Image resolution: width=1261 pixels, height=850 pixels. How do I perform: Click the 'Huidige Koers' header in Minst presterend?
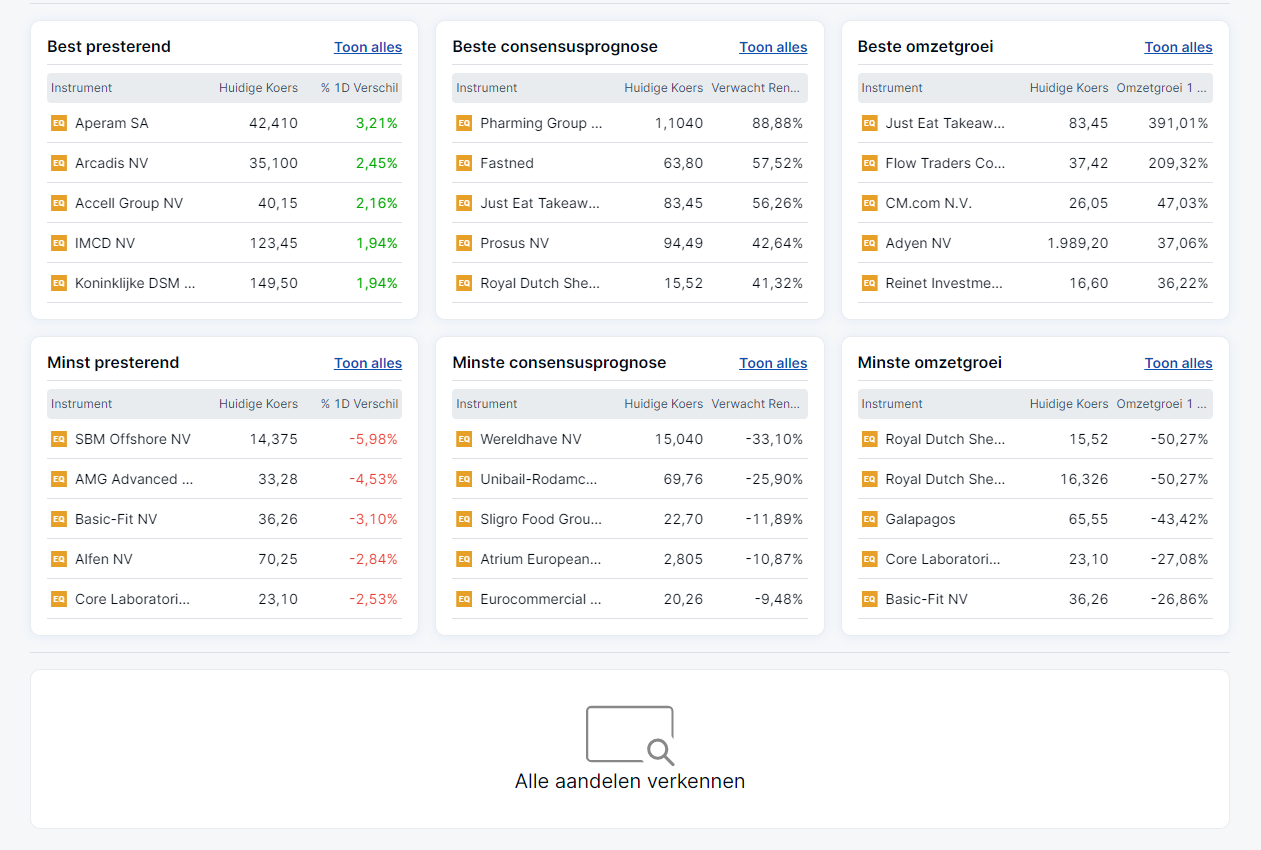[258, 404]
